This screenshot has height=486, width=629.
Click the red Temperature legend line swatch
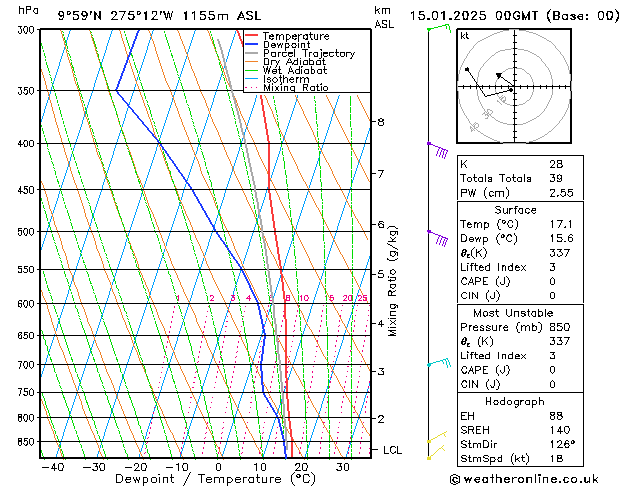(x=252, y=36)
